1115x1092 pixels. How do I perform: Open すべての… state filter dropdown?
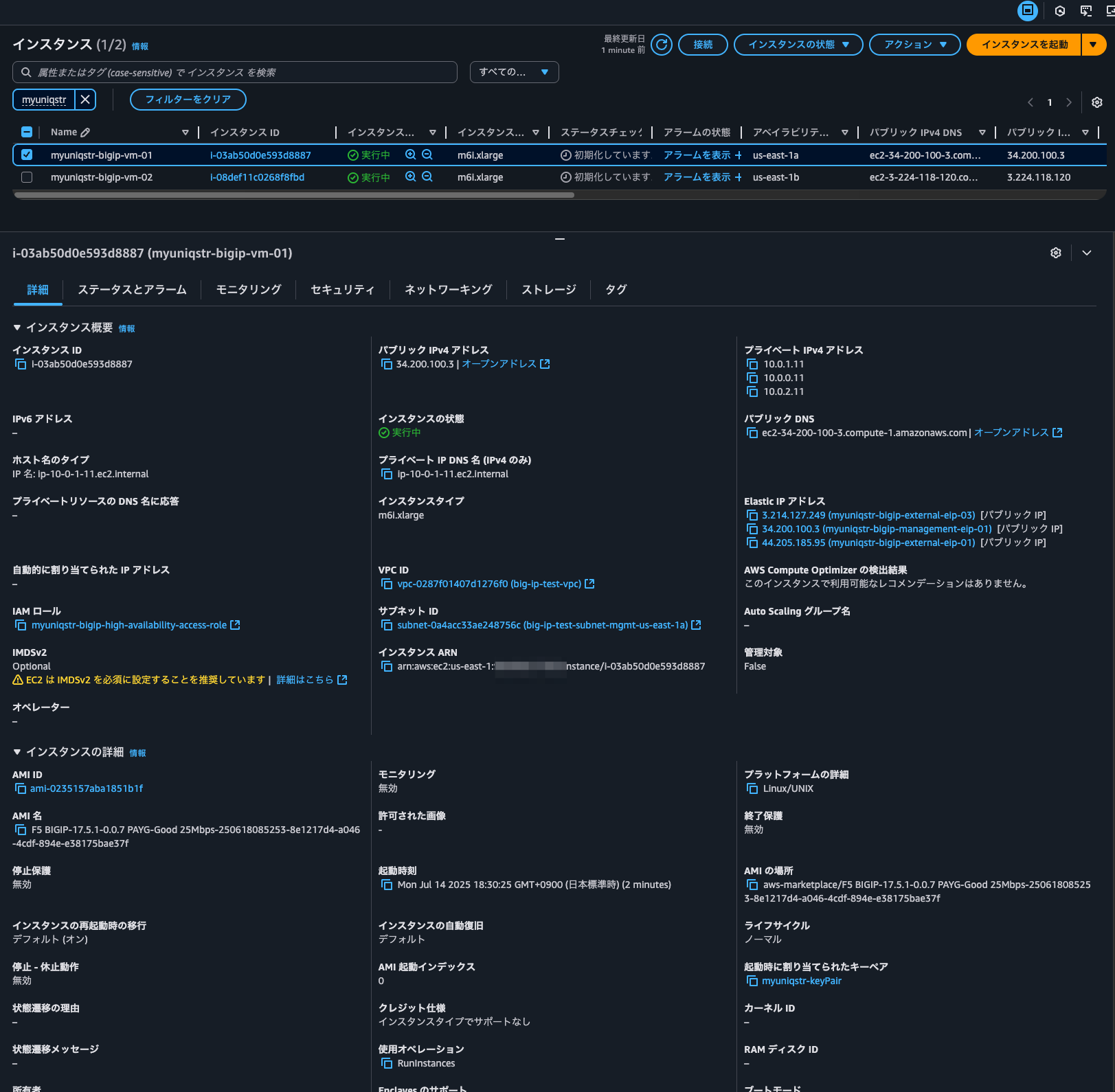(514, 72)
